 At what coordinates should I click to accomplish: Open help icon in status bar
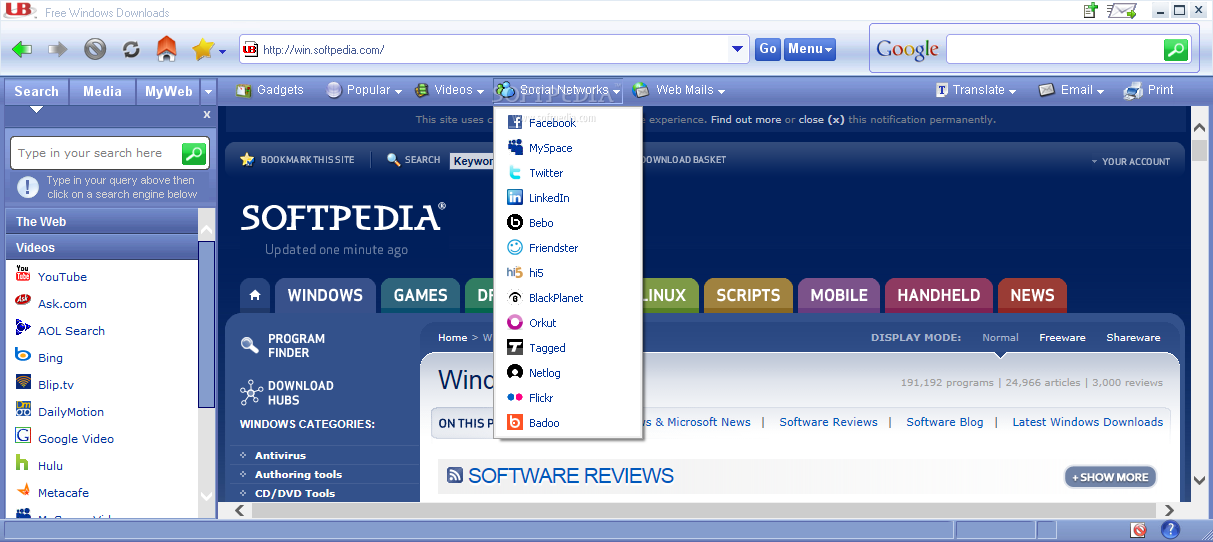pos(1170,530)
